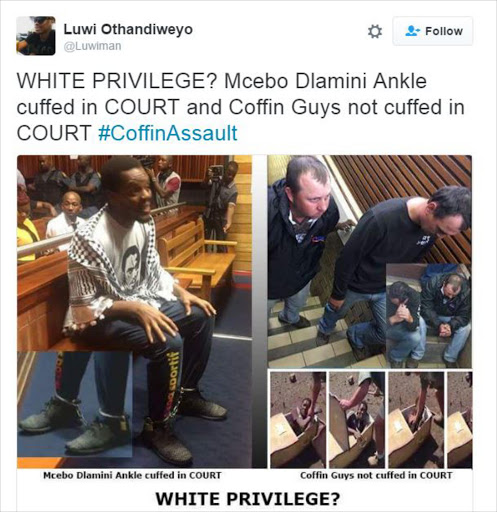This screenshot has width=497, height=512.
Task: Click the @Luwiman handle
Action: click(x=92, y=46)
